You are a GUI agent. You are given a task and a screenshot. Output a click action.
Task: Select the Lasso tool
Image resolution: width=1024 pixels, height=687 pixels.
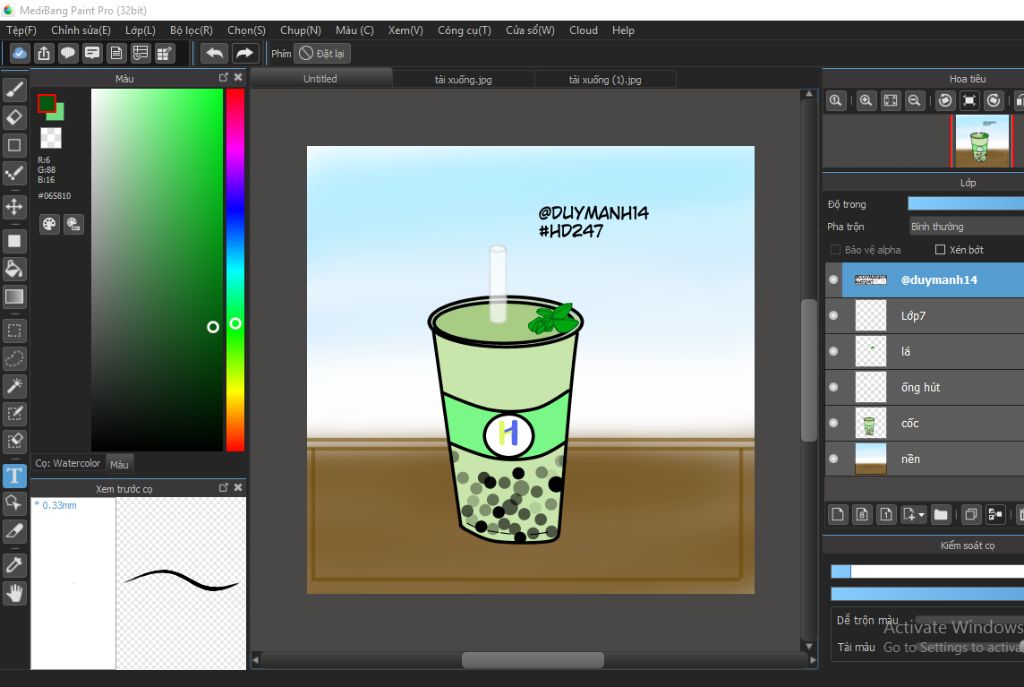14,359
